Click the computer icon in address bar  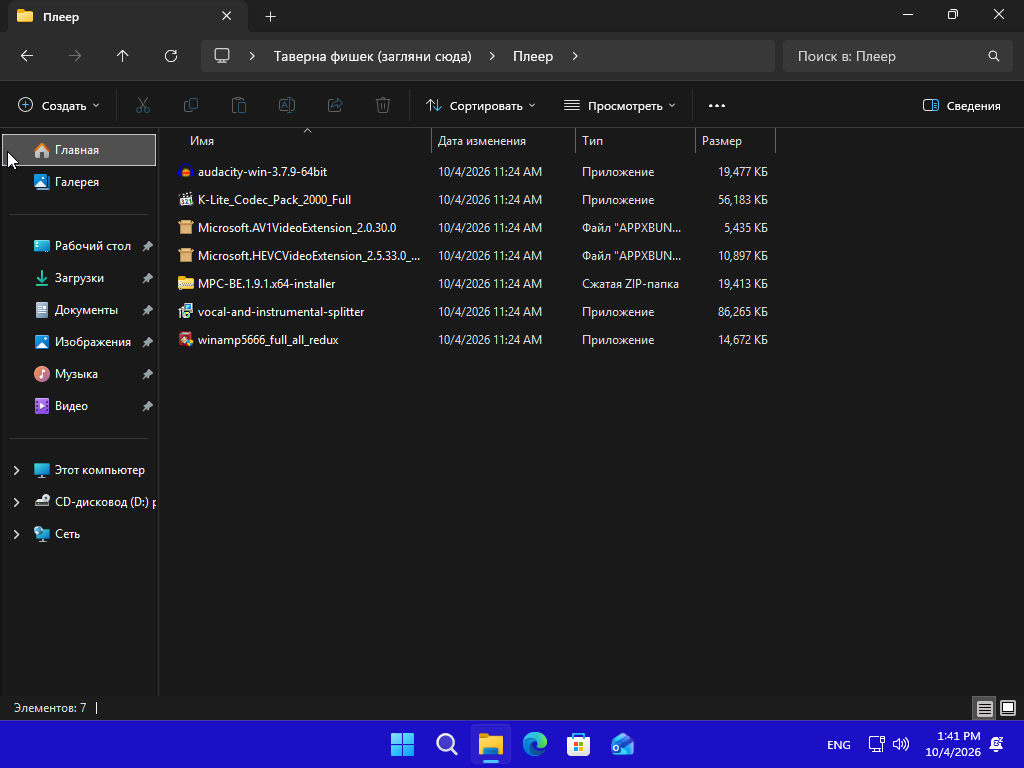point(222,56)
